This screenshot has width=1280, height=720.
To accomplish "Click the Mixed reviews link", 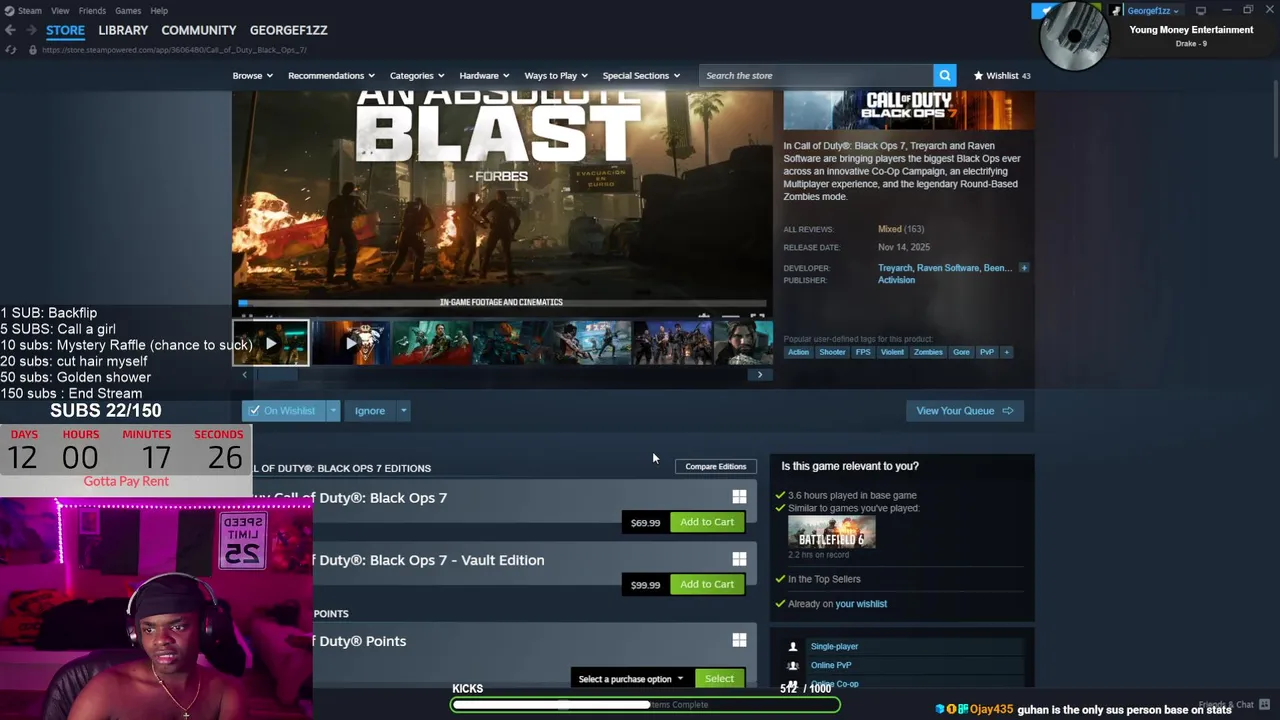I will tap(889, 229).
